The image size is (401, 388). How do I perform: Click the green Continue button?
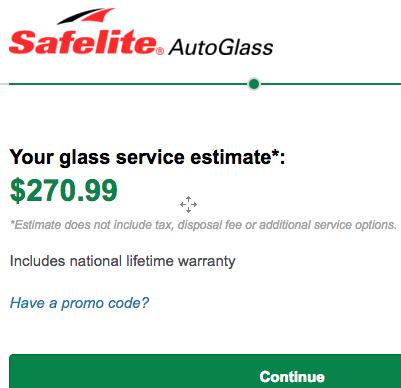point(205,371)
